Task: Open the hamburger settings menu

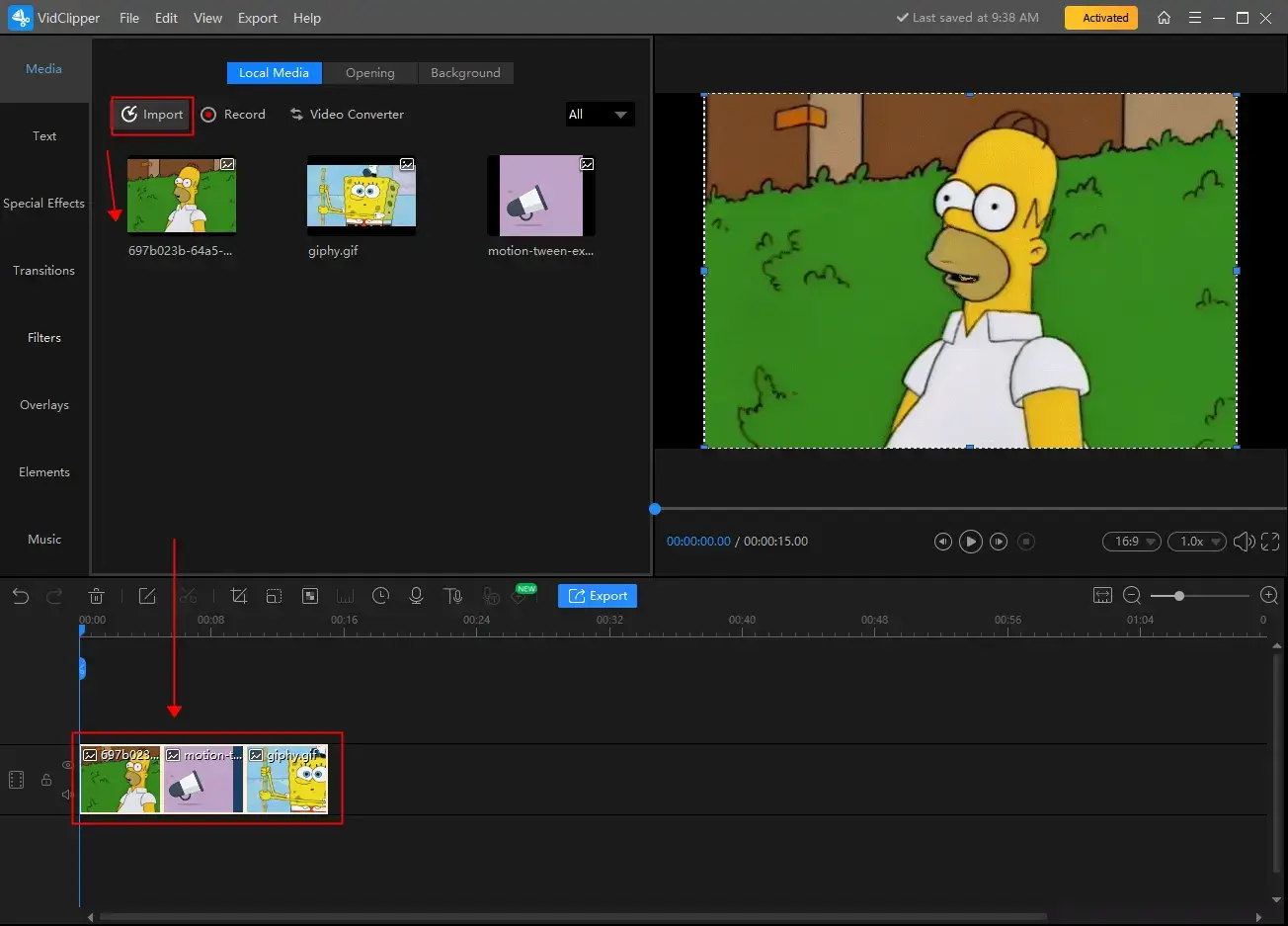Action: (x=1195, y=18)
